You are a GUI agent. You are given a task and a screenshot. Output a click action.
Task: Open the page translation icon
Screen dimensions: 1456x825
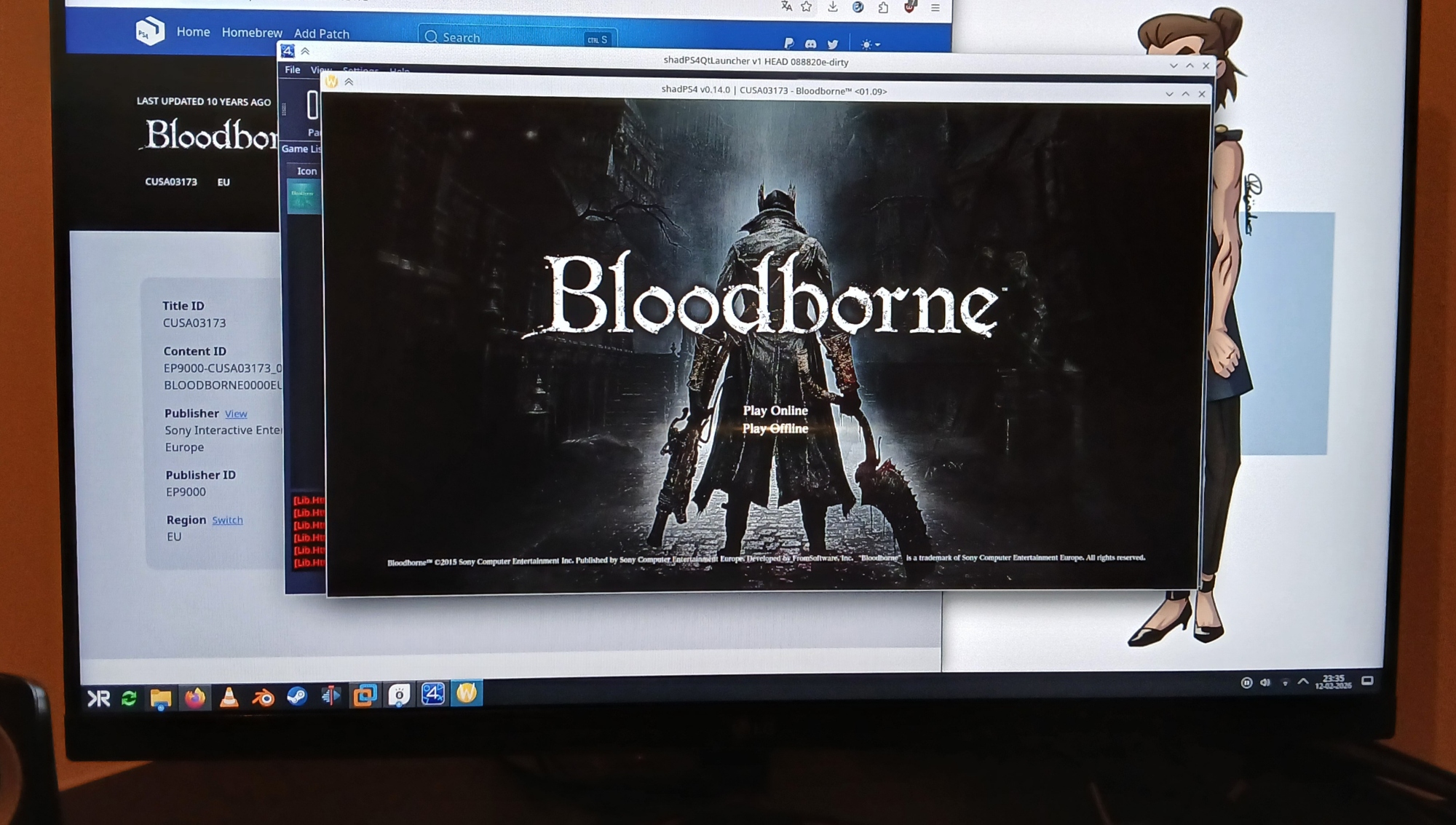tap(786, 7)
